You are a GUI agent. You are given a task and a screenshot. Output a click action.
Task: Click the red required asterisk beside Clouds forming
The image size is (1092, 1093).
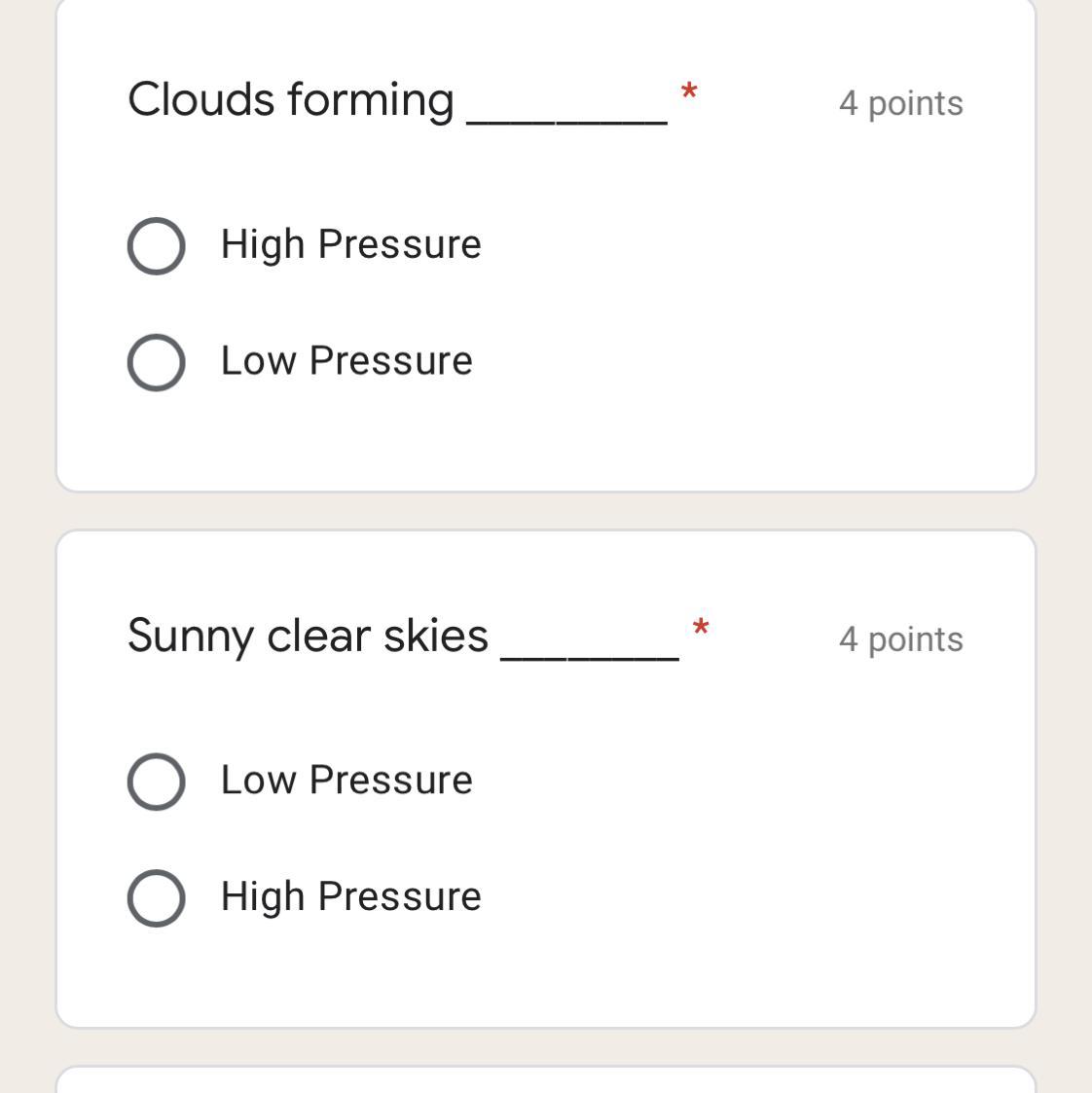[689, 92]
